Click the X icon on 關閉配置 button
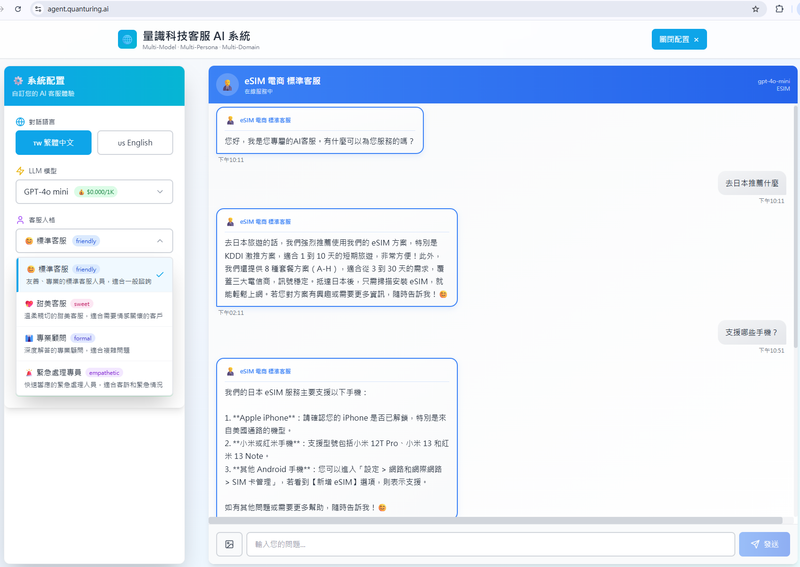This screenshot has width=800, height=567. pos(696,40)
